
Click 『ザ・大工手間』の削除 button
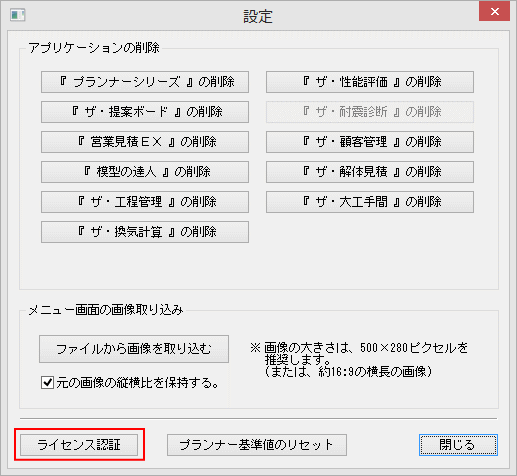[x=370, y=202]
